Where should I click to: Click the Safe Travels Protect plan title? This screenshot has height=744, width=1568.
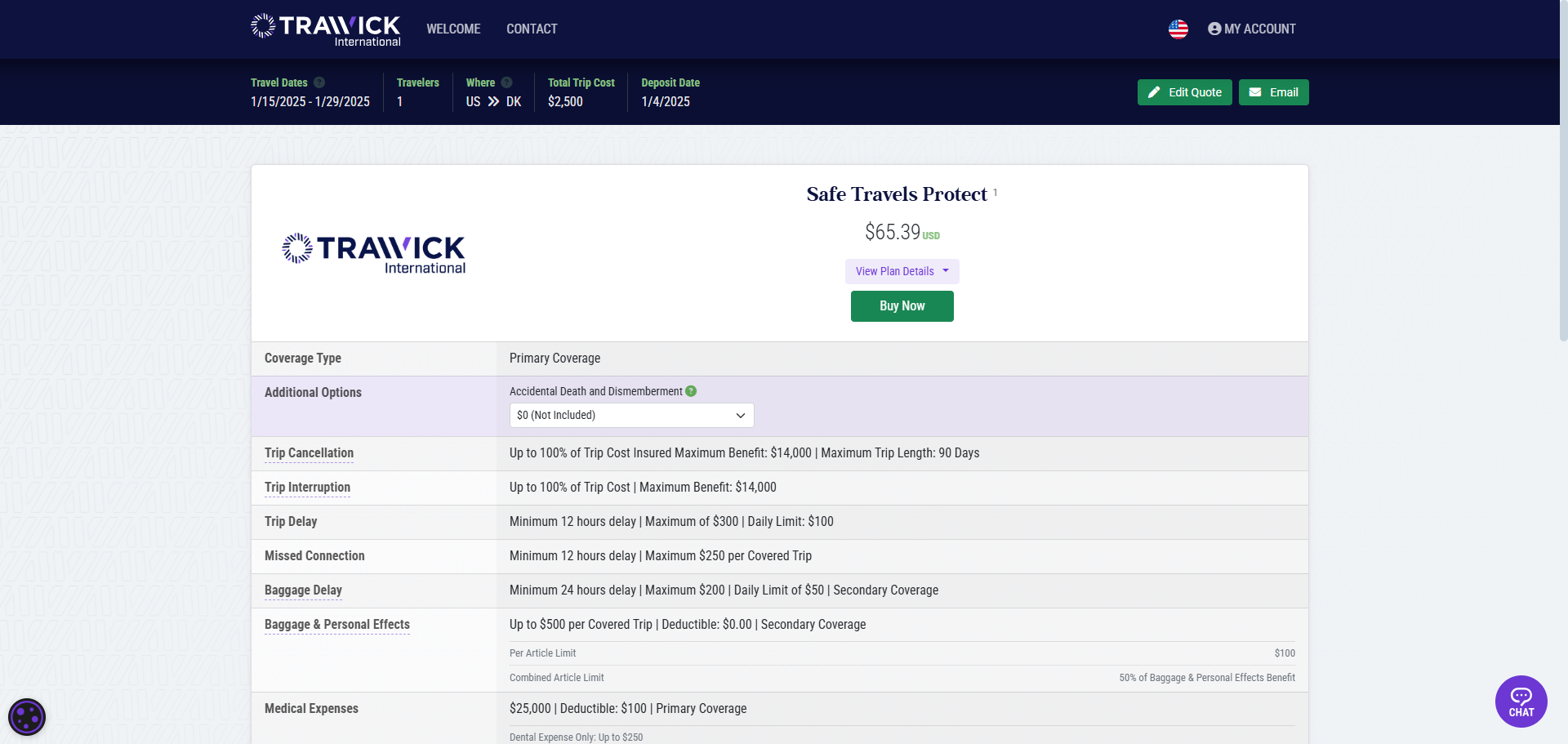point(897,194)
